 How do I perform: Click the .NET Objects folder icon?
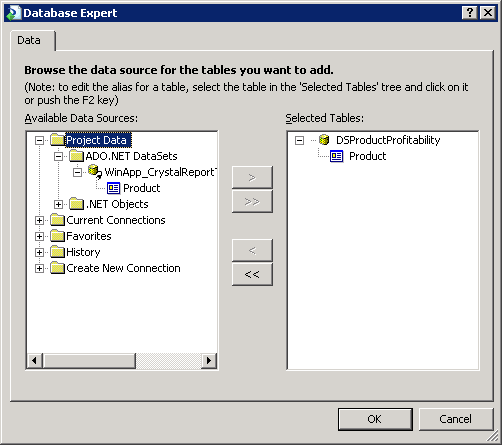76,204
